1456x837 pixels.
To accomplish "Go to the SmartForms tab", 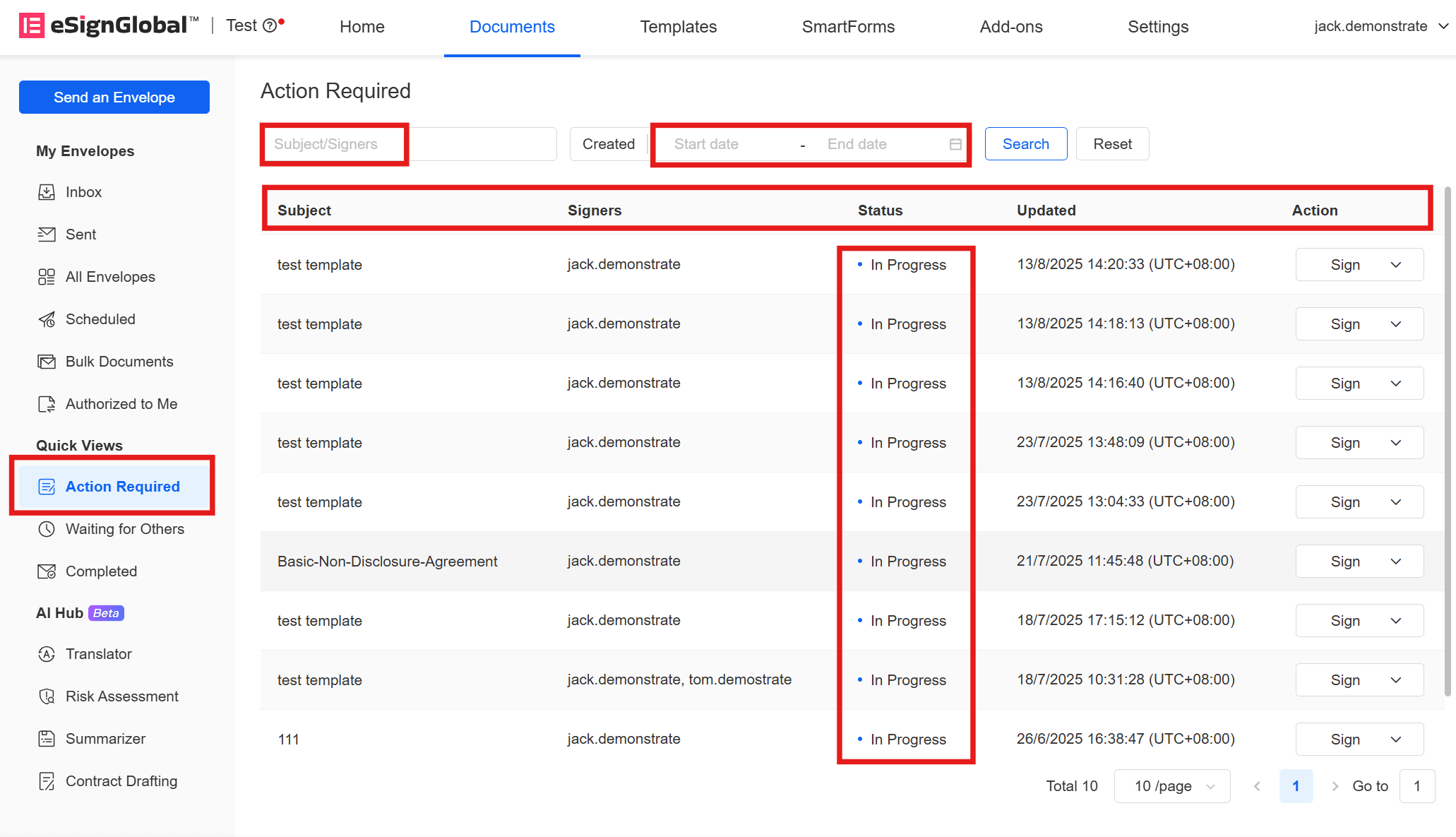I will coord(848,27).
